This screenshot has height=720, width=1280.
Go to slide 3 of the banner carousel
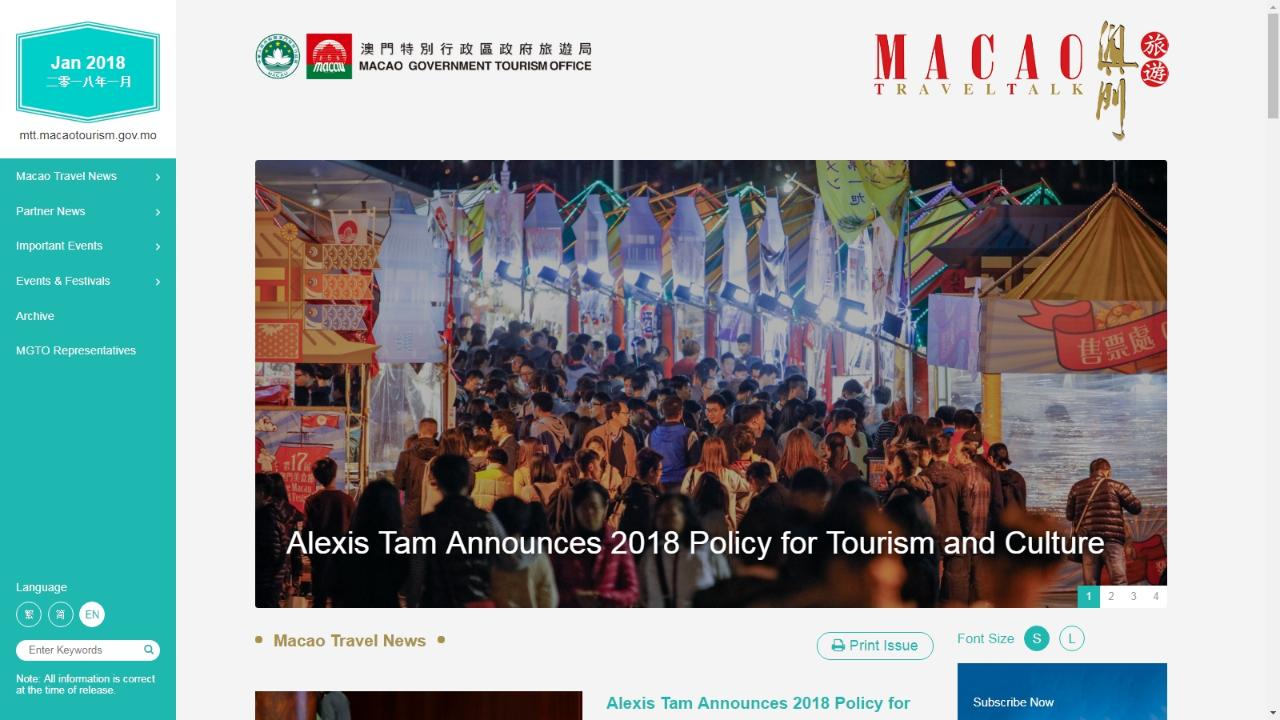1133,596
